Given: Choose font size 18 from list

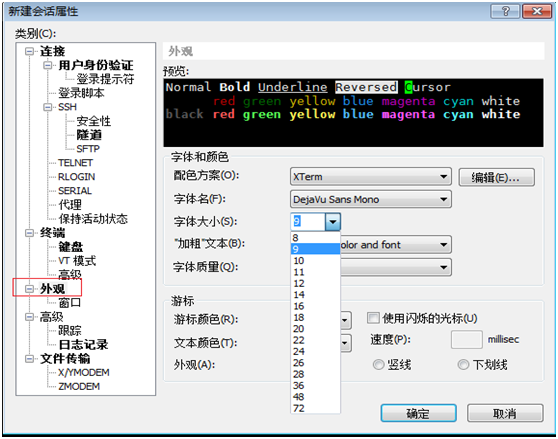Looking at the screenshot, I should pos(315,317).
